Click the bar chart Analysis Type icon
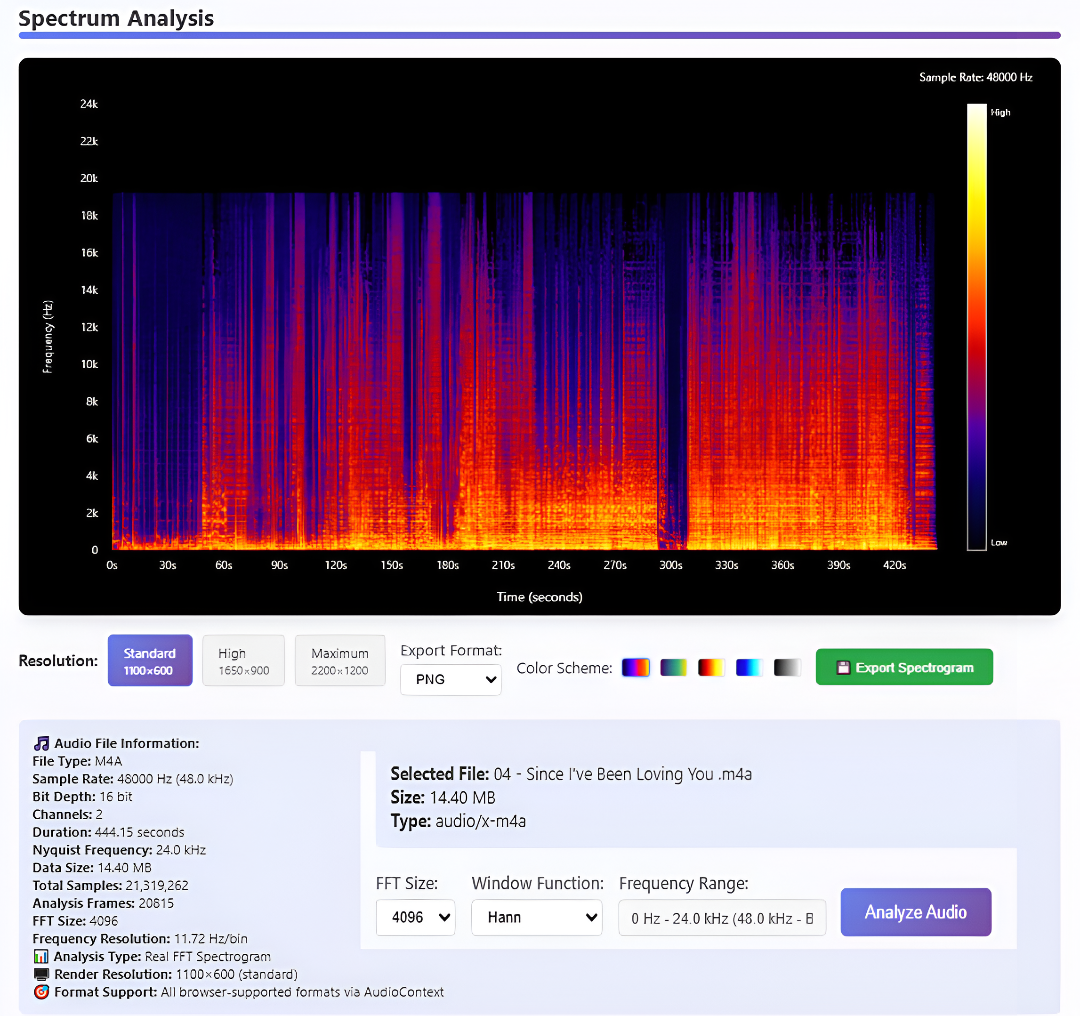This screenshot has width=1080, height=1016. pos(41,957)
